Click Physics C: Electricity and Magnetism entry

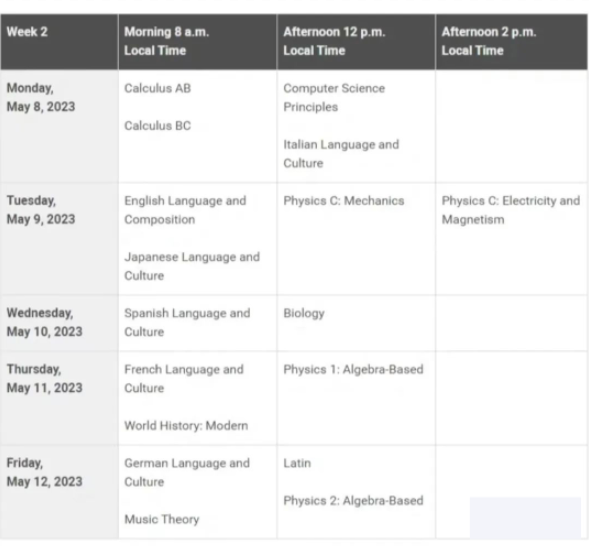pyautogui.click(x=511, y=210)
